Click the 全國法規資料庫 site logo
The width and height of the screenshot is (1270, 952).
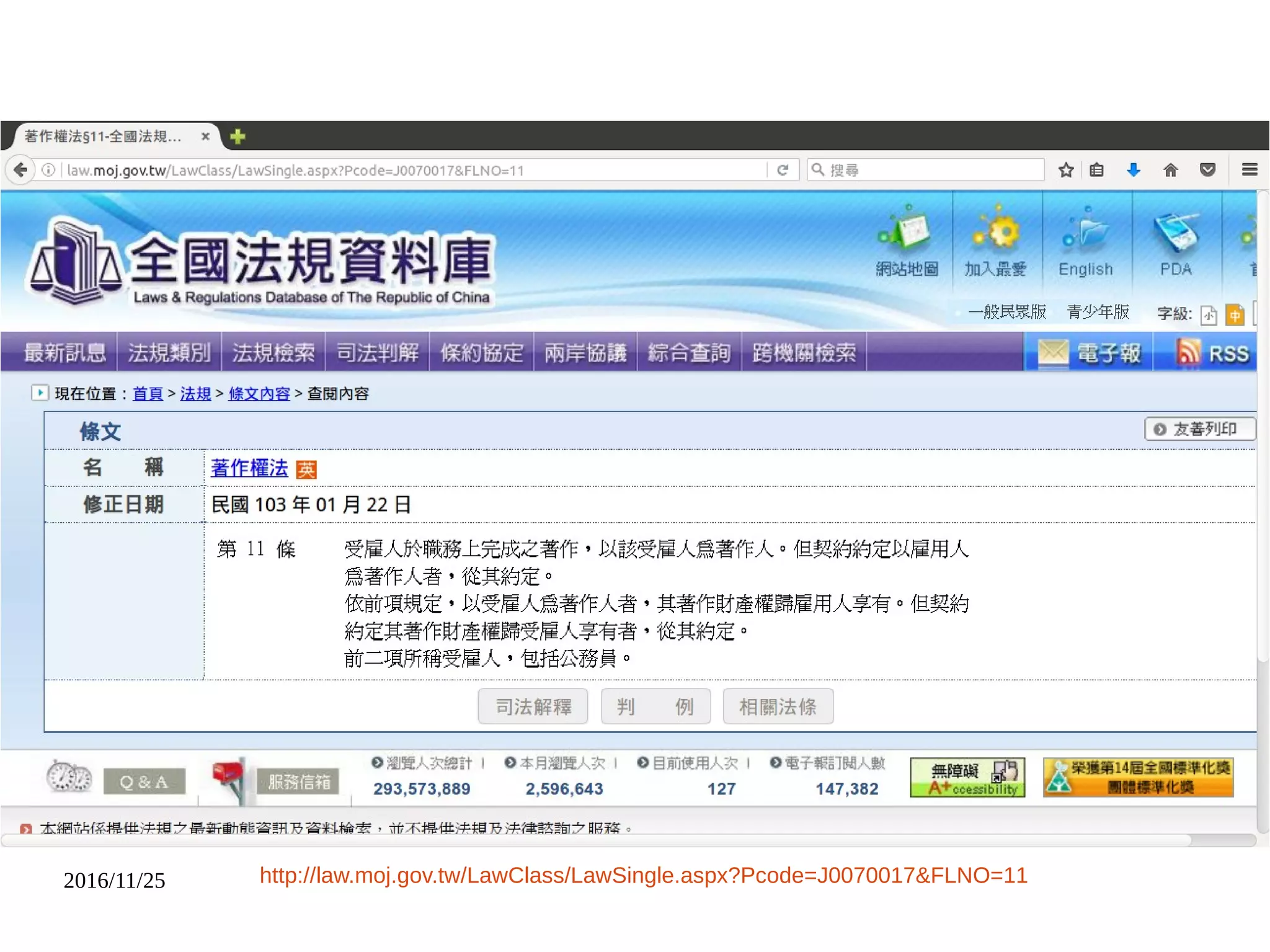[x=260, y=262]
